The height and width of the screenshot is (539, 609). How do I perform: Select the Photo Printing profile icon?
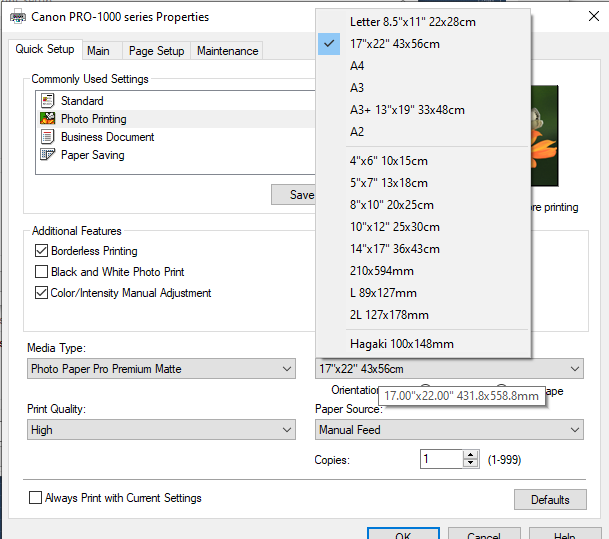(x=47, y=119)
